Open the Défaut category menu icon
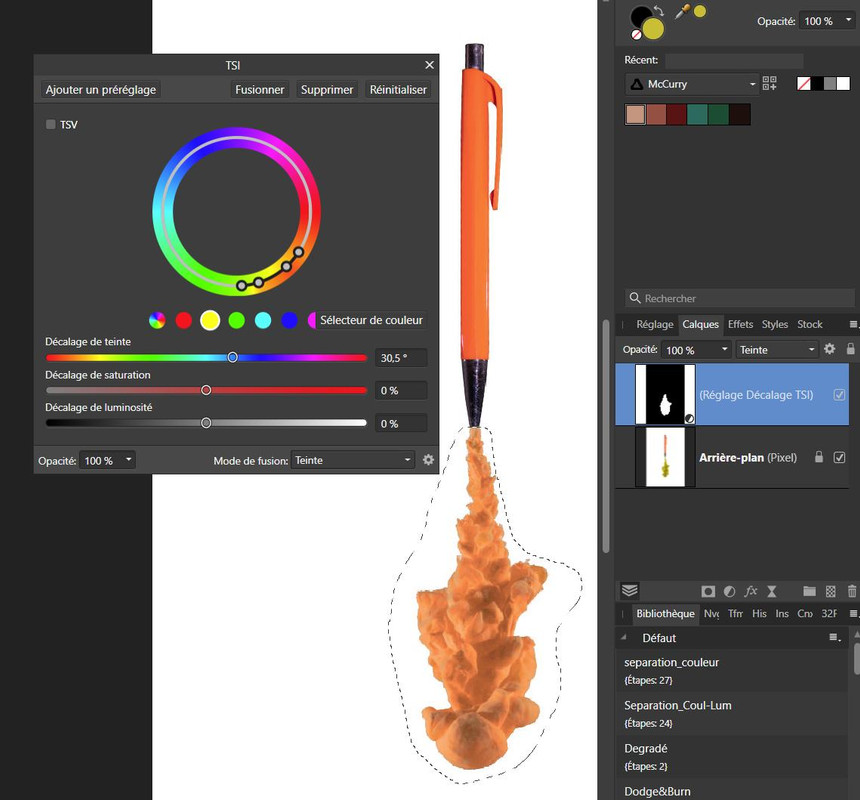Viewport: 860px width, 800px height. click(835, 637)
